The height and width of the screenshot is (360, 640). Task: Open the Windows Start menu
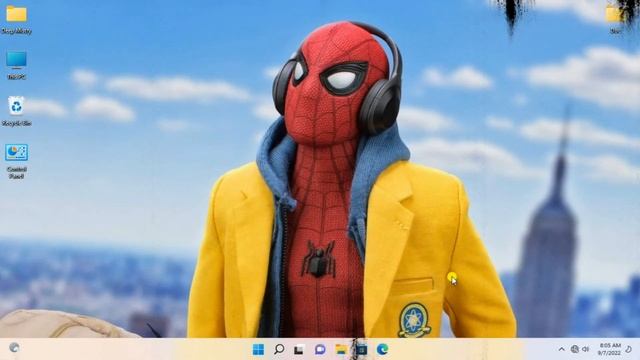pyautogui.click(x=258, y=349)
